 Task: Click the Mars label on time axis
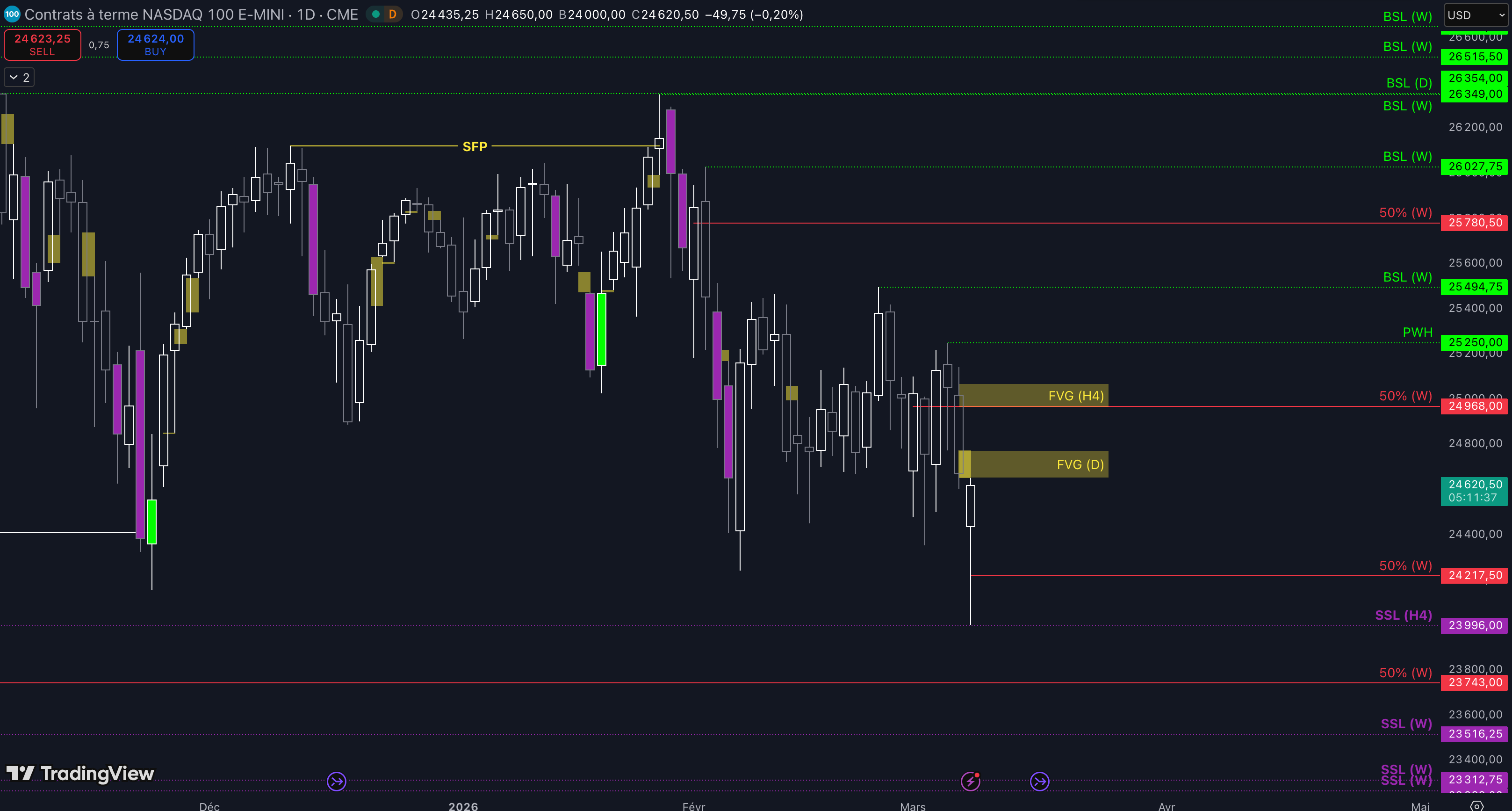click(x=912, y=806)
